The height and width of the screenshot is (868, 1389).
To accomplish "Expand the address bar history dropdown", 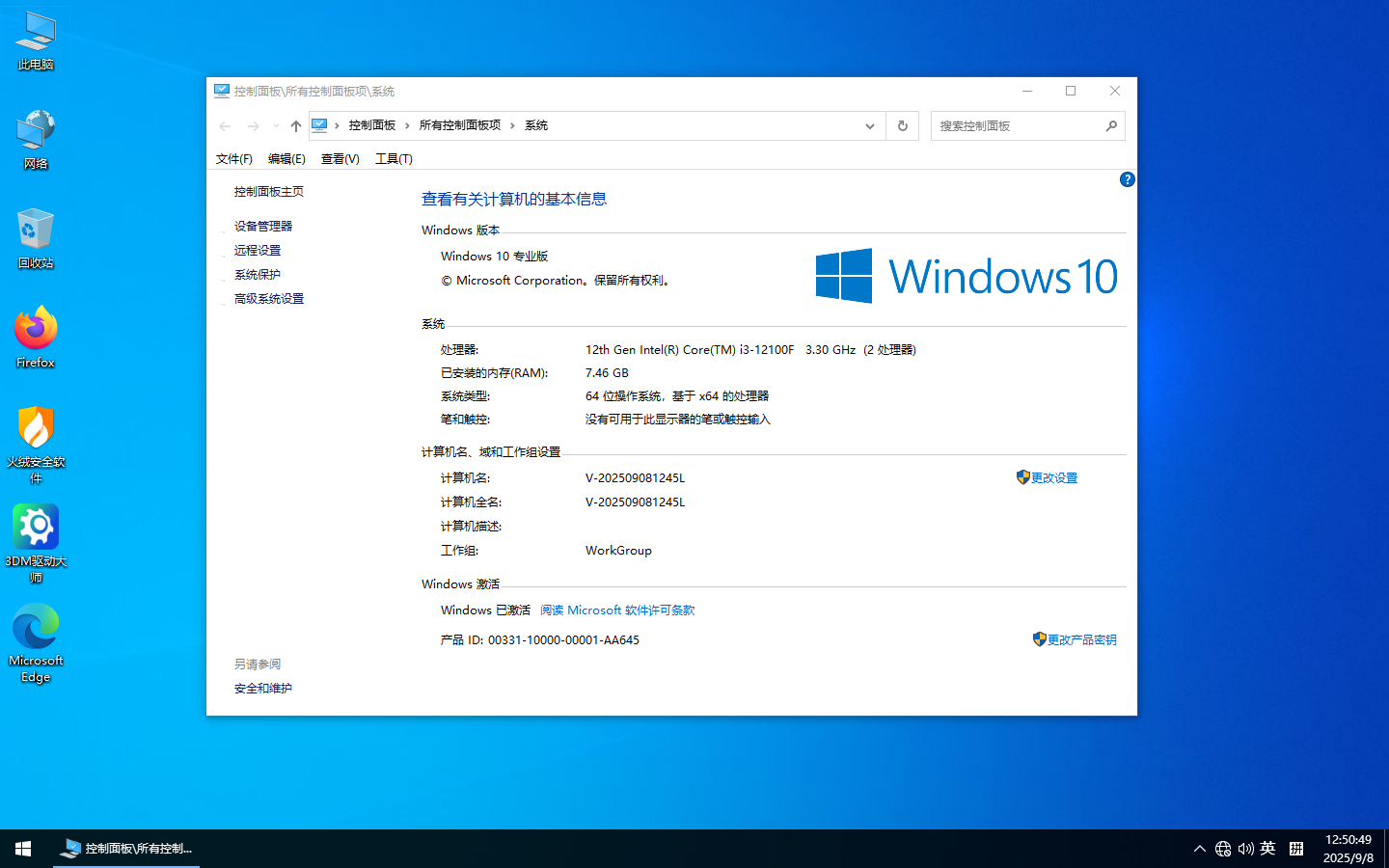I will tap(869, 125).
